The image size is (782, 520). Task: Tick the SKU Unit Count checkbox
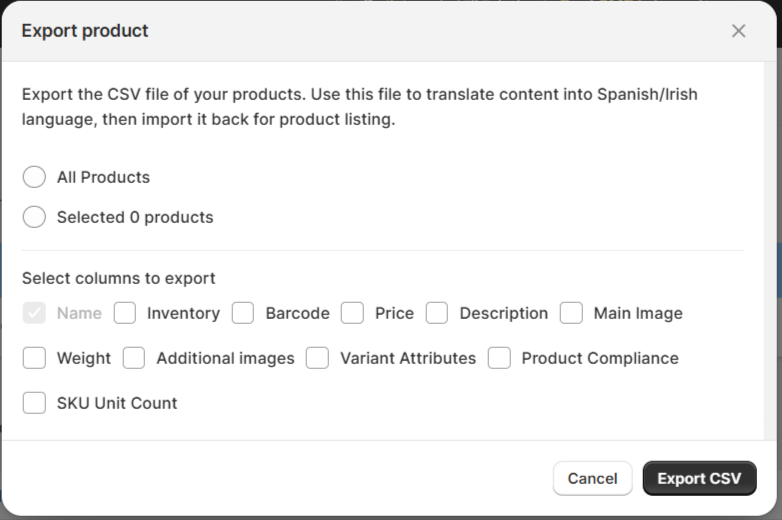tap(34, 403)
